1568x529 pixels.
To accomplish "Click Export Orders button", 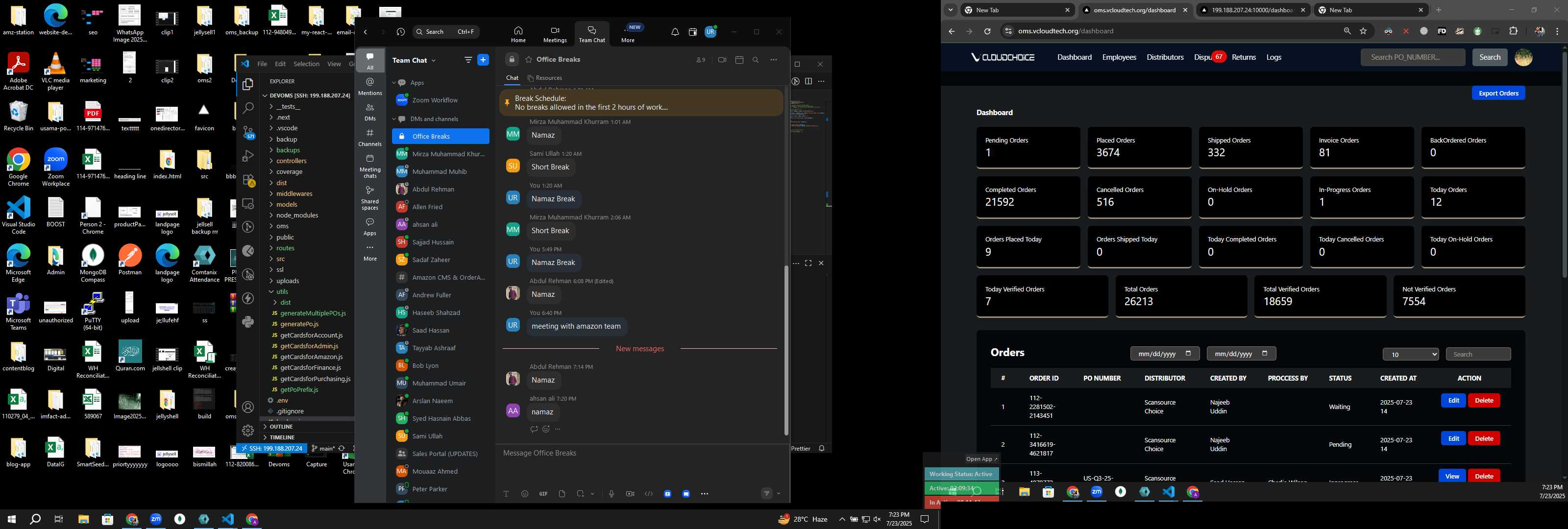I will pyautogui.click(x=1498, y=93).
